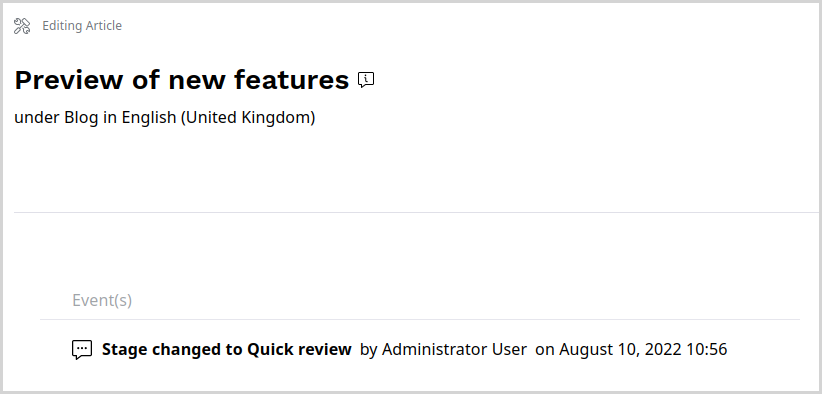Screen dimensions: 822x394
Task: Click the 'Administrator User' name
Action: coord(454,349)
